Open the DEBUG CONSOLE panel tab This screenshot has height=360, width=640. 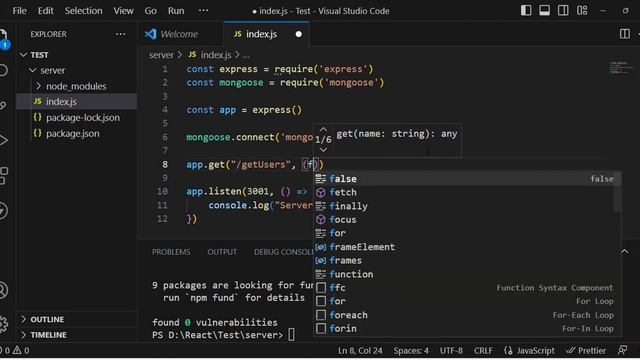pyautogui.click(x=283, y=252)
